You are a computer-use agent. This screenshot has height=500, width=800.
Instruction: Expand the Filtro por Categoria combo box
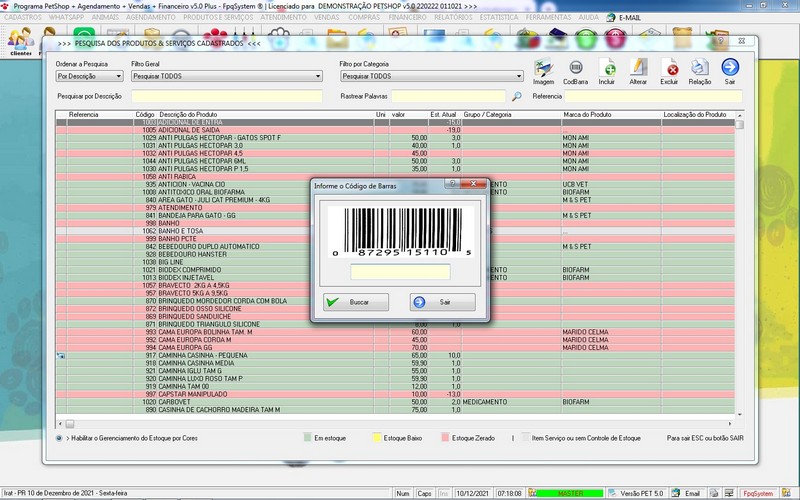click(x=432, y=76)
